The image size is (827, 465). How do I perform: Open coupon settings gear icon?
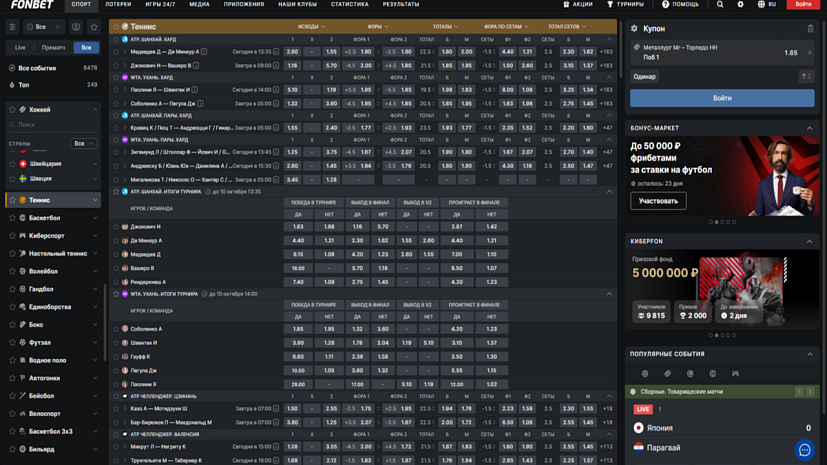(634, 29)
